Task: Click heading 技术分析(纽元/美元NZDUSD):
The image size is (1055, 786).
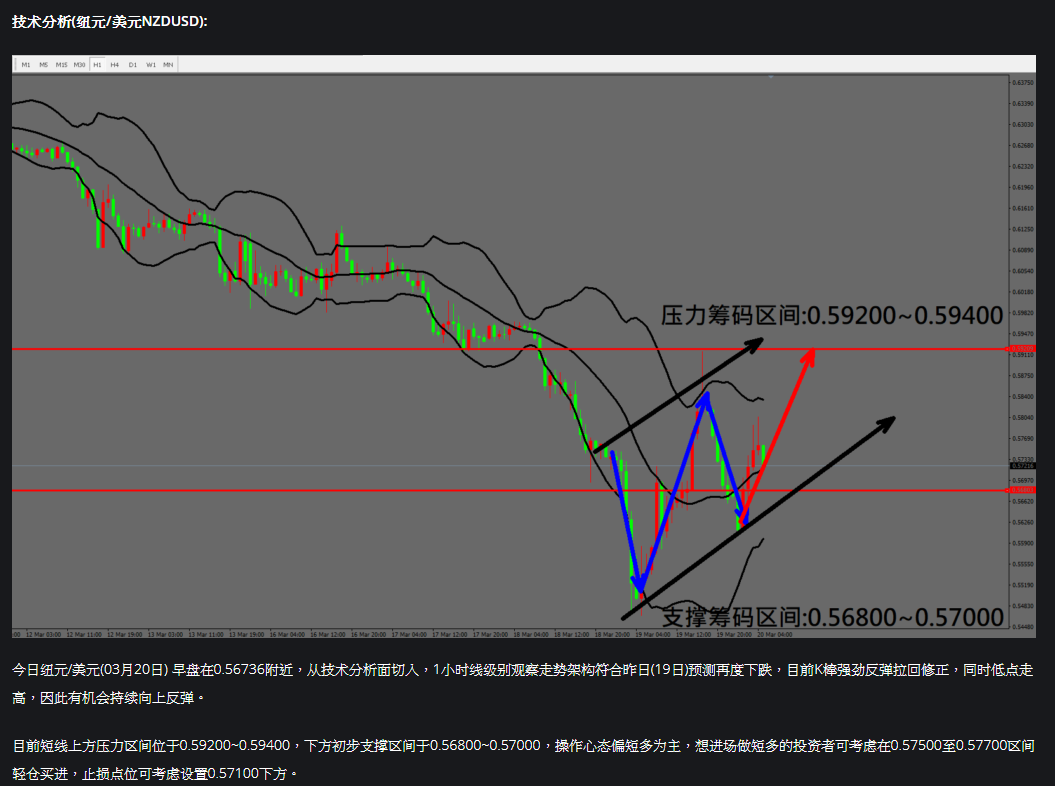Action: tap(110, 22)
